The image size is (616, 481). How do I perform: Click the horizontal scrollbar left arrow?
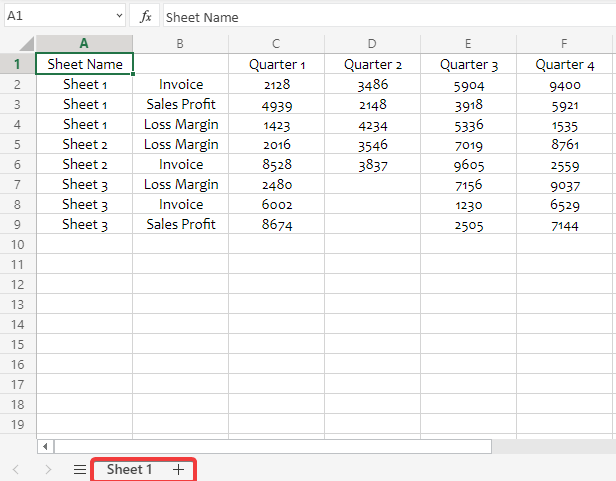pyautogui.click(x=45, y=446)
